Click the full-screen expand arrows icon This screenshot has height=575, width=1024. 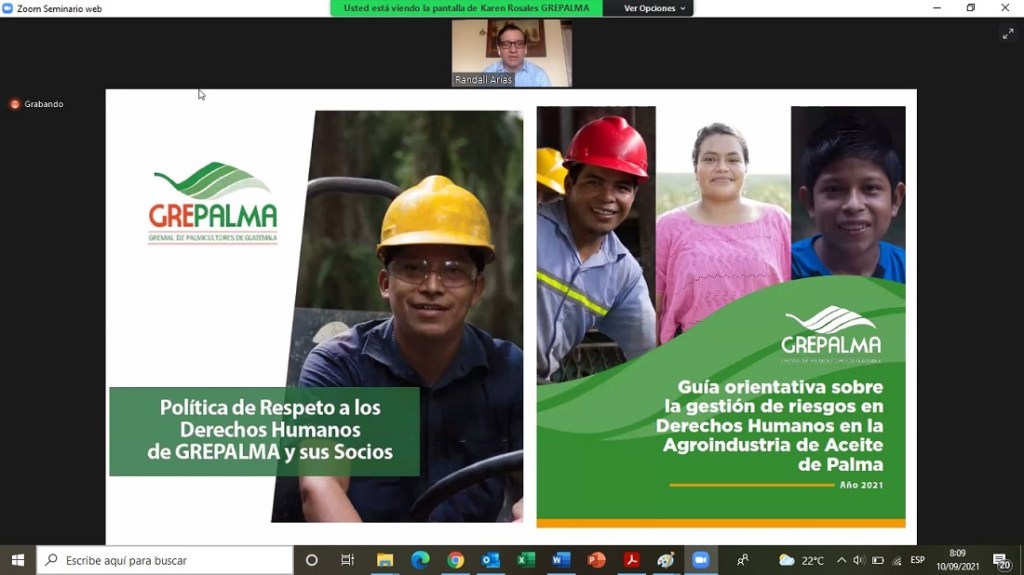tap(1007, 33)
